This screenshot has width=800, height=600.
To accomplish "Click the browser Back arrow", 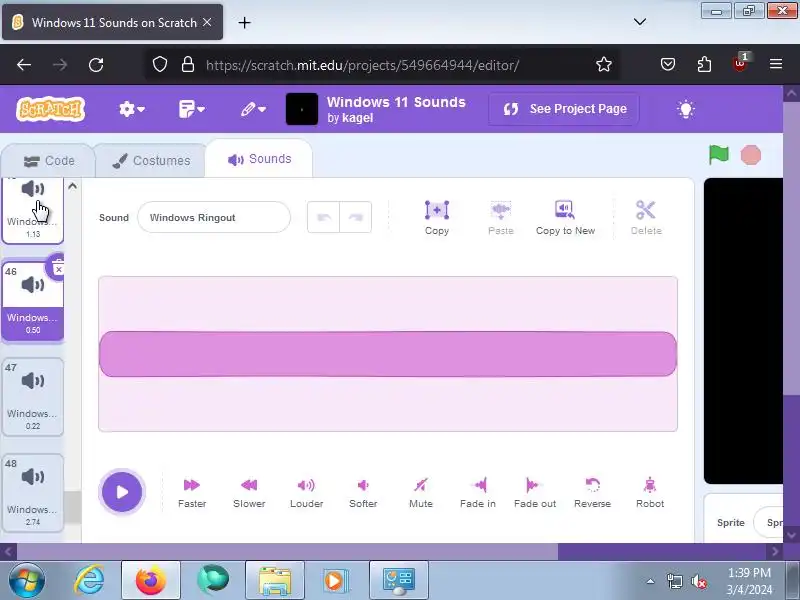I will pyautogui.click(x=24, y=65).
